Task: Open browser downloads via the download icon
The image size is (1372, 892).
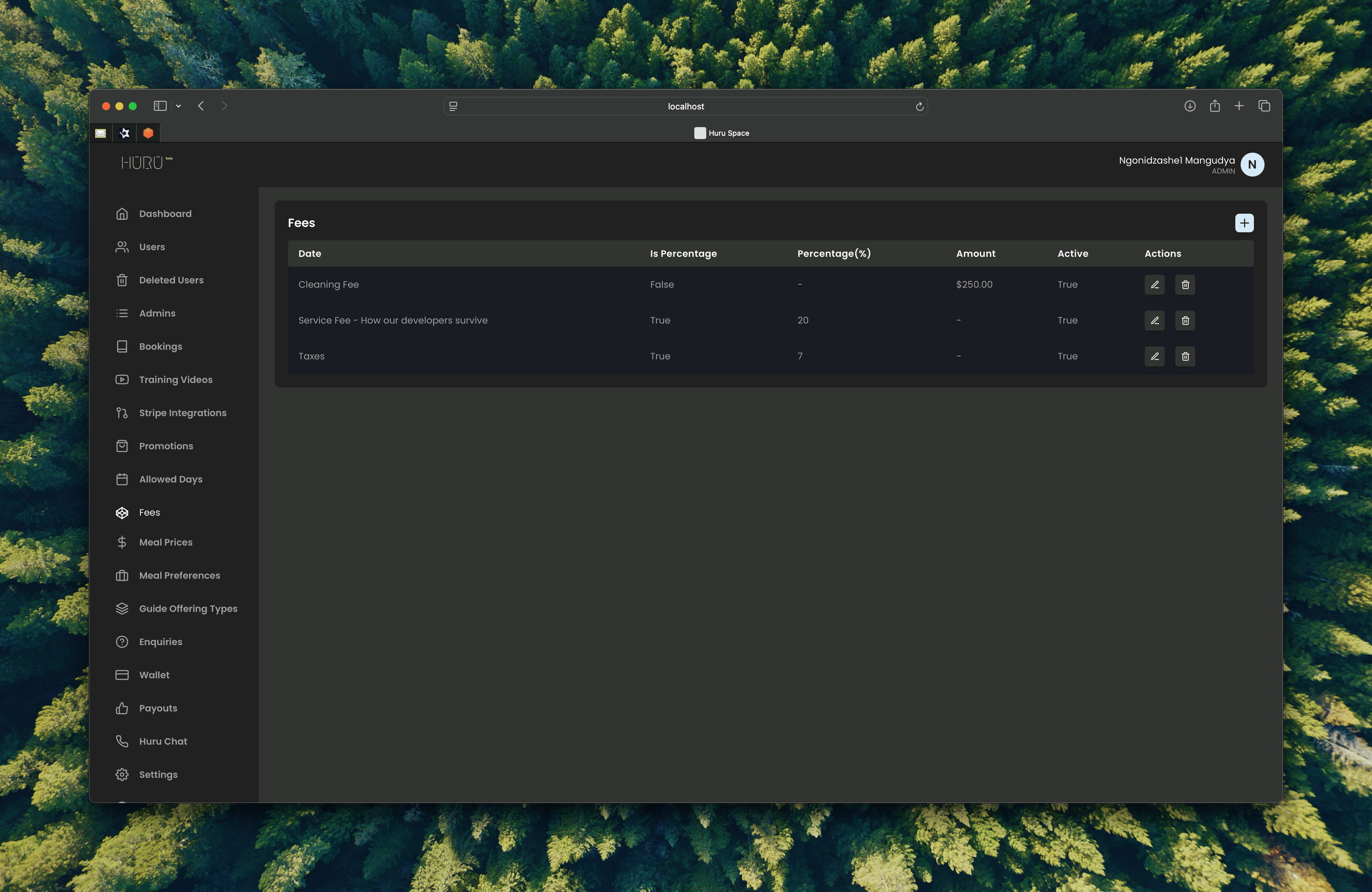Action: coord(1189,106)
